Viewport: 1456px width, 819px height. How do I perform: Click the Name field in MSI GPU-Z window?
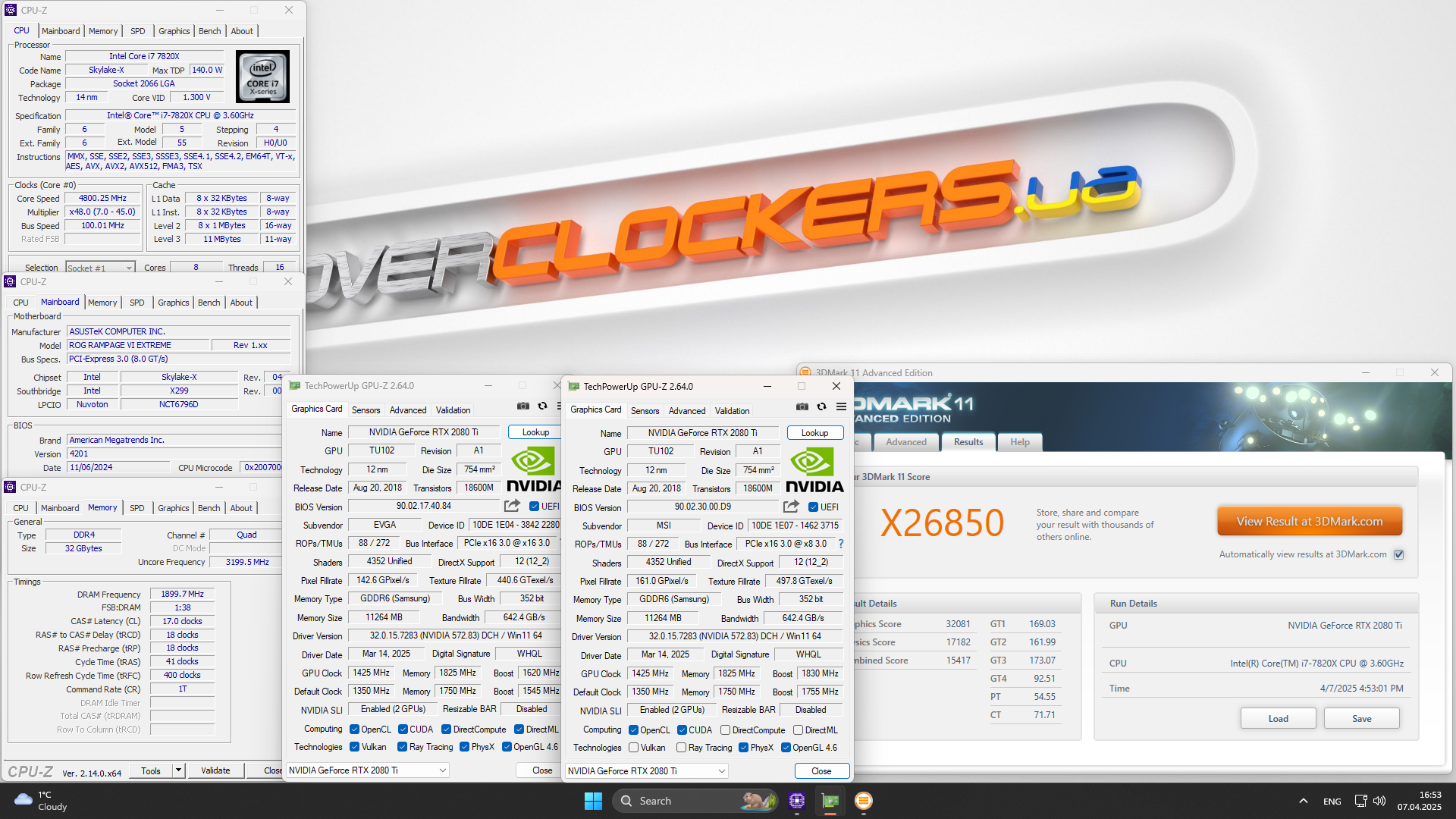point(703,433)
